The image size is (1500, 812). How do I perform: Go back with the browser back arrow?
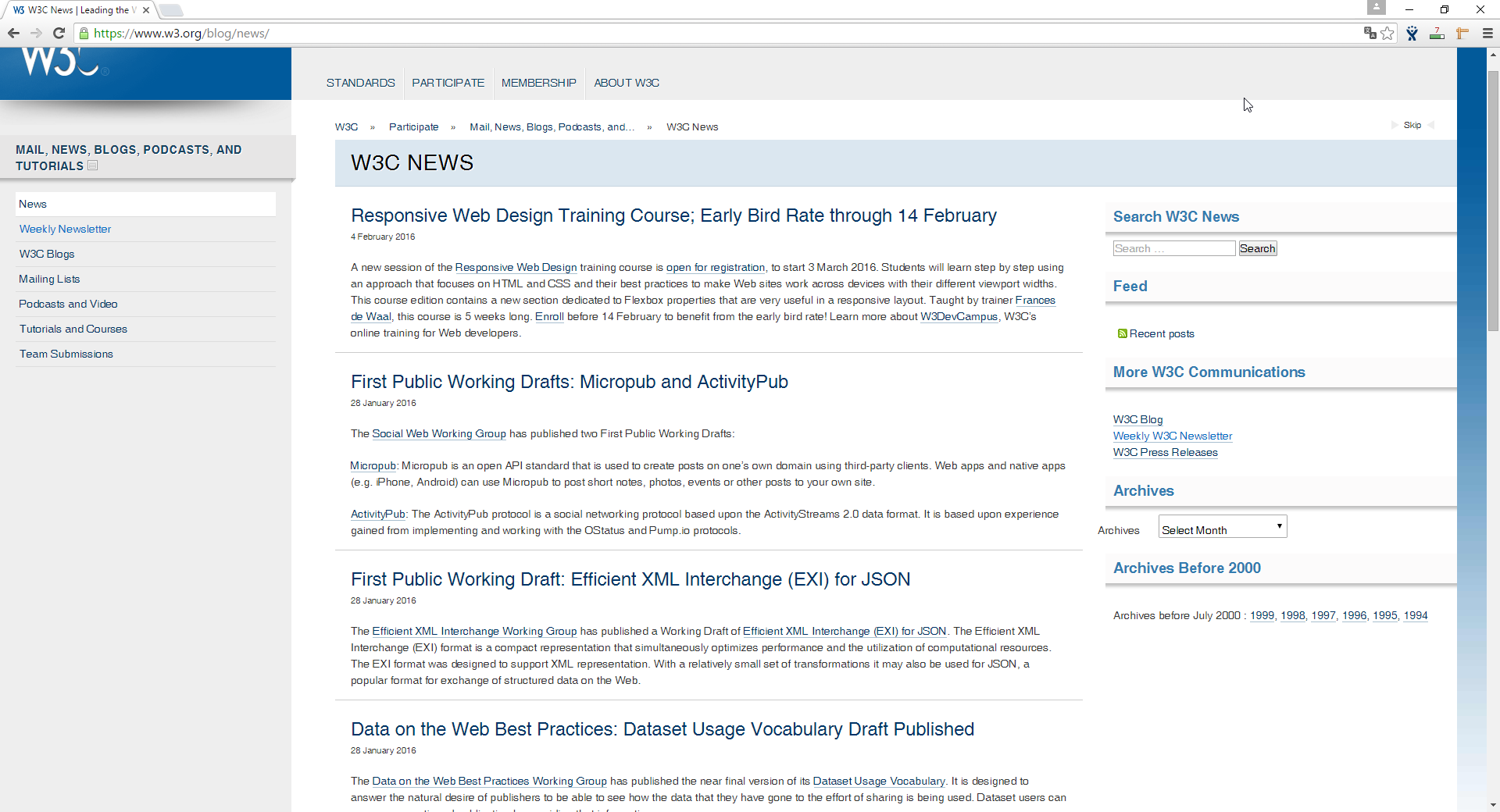(13, 33)
